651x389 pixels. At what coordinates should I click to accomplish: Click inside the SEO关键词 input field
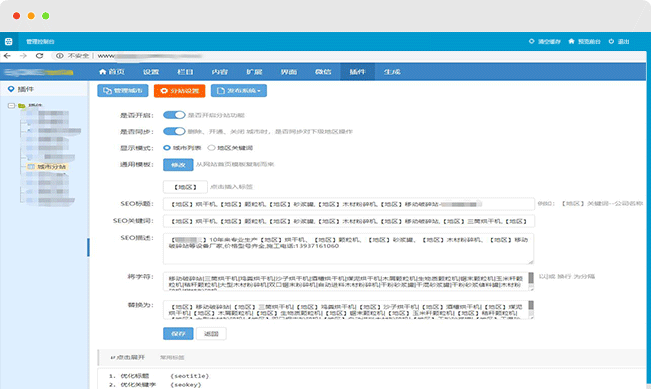[349, 221]
